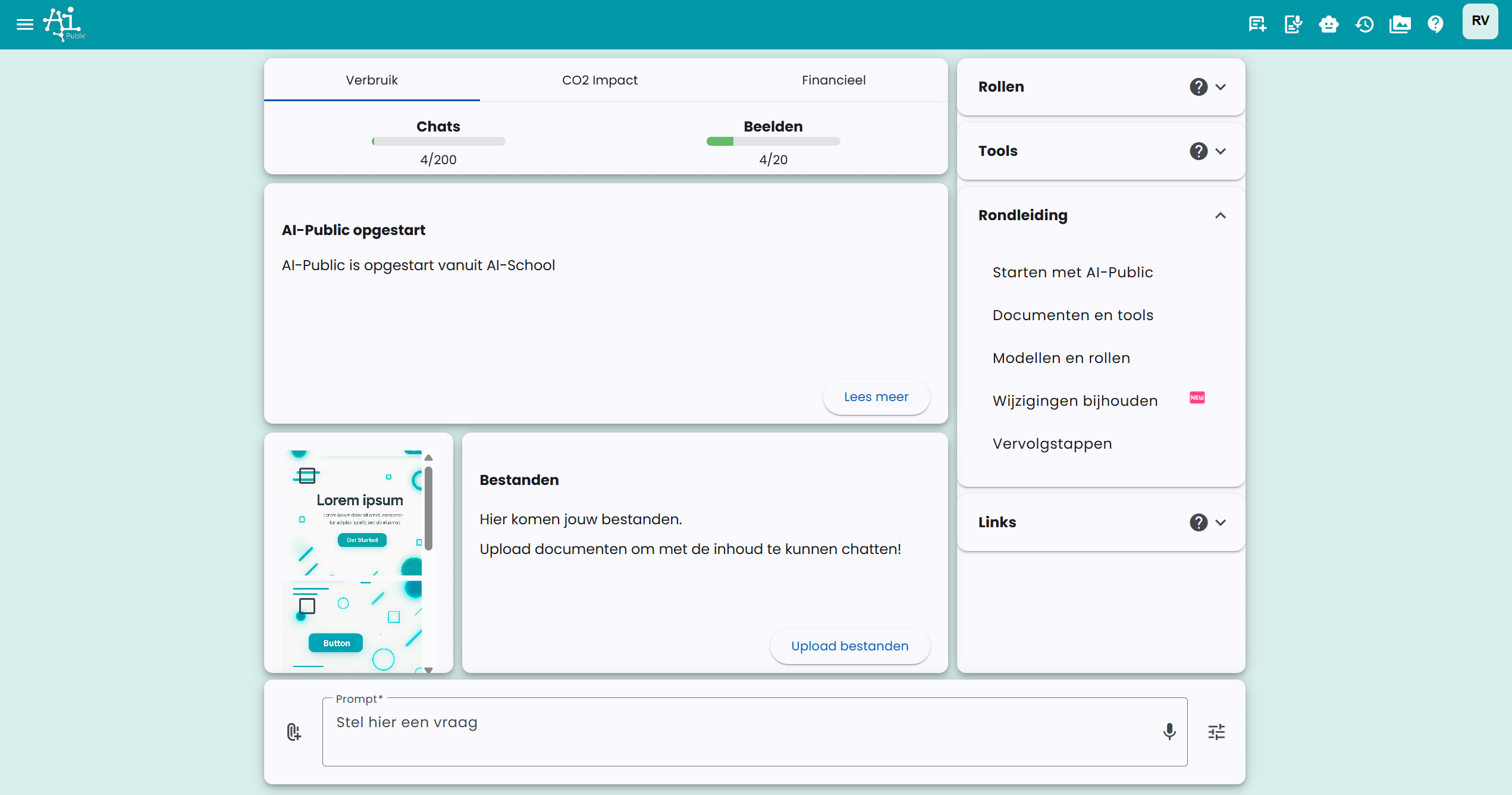The image size is (1512, 795).
Task: Open prompt settings sliders icon
Action: 1216,731
